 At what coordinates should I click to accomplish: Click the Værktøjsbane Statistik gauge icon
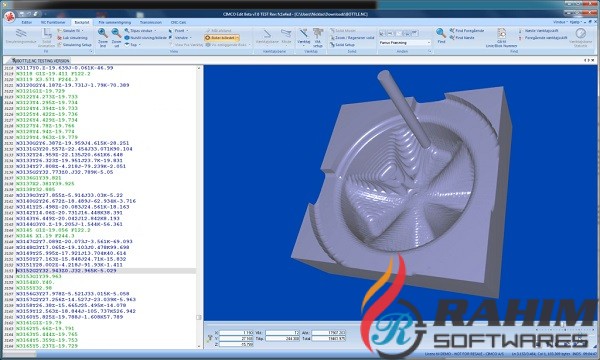click(580, 33)
